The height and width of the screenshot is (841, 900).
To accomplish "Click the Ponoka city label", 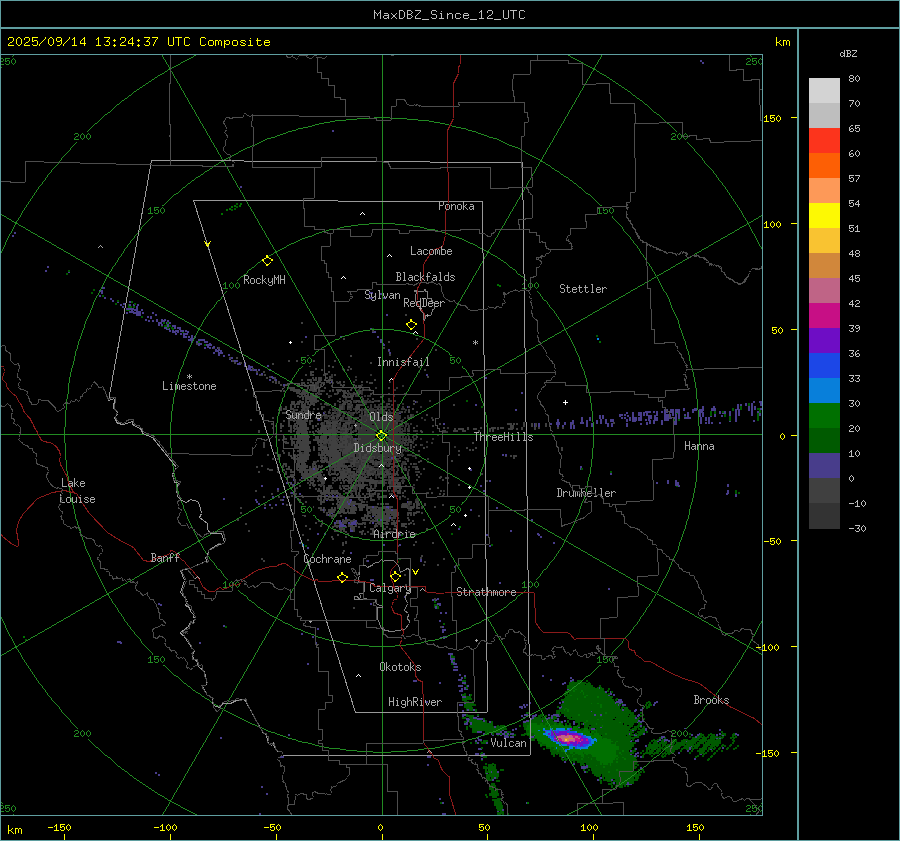I will (456, 206).
